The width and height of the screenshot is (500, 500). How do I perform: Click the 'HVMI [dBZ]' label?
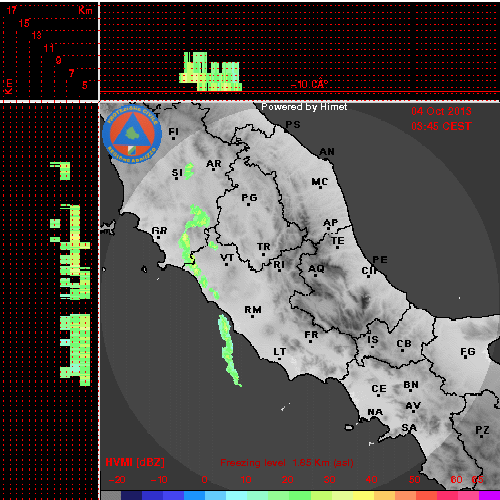(135, 462)
